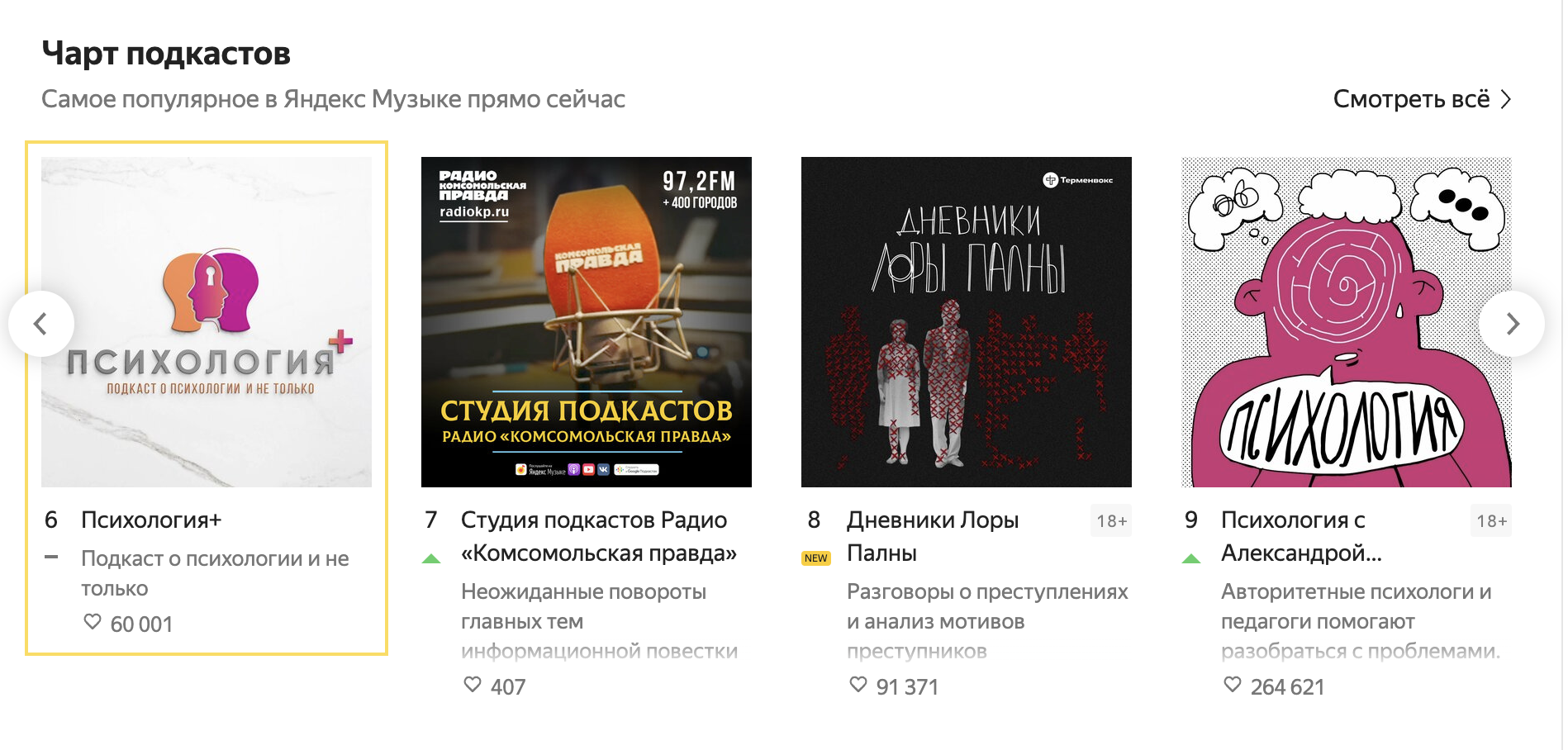The image size is (1568, 750).
Task: Go to previous podcasts with left arrow
Action: (x=40, y=324)
